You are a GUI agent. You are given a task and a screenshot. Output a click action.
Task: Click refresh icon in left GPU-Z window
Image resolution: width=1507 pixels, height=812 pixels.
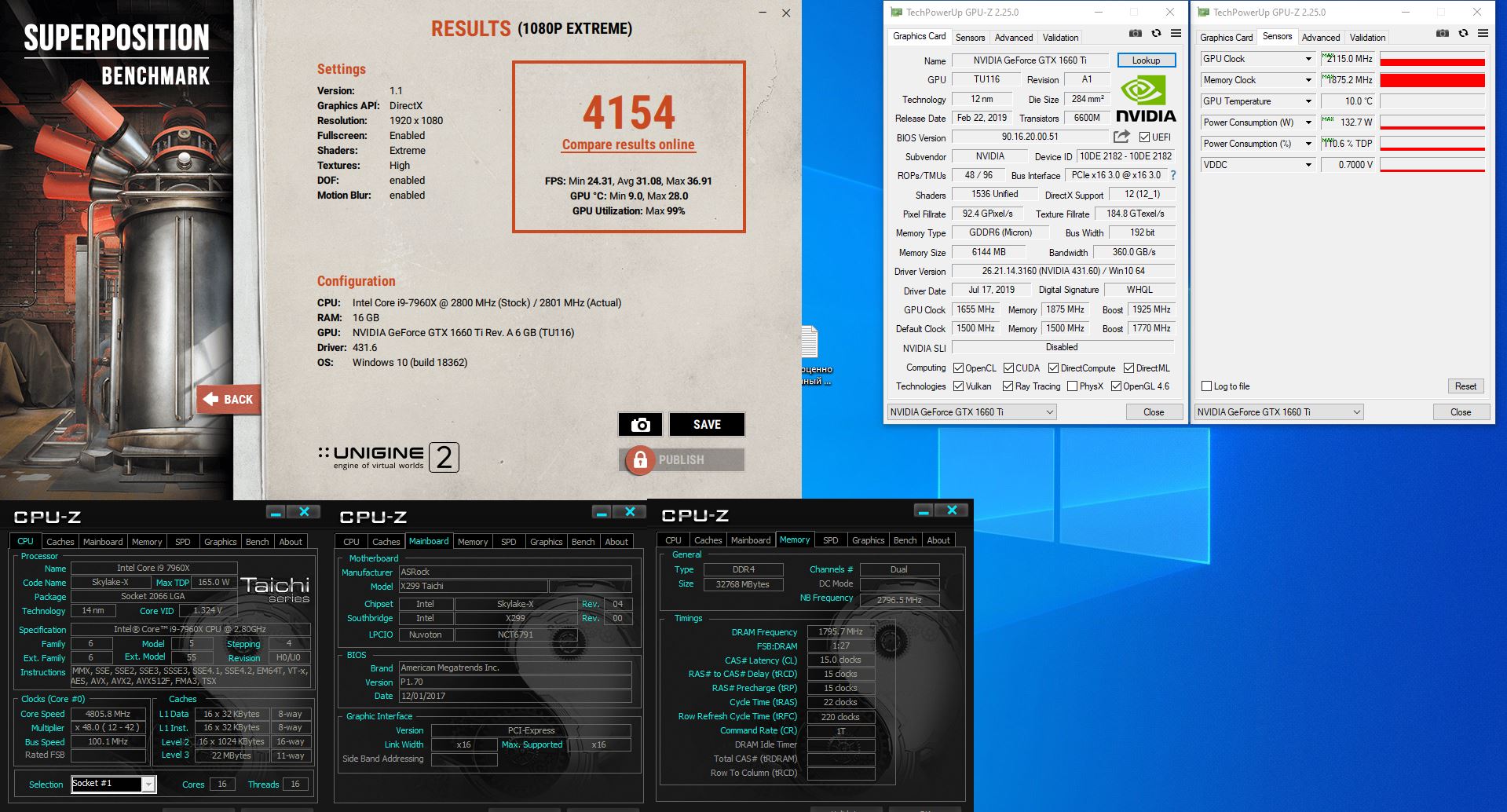click(1156, 34)
